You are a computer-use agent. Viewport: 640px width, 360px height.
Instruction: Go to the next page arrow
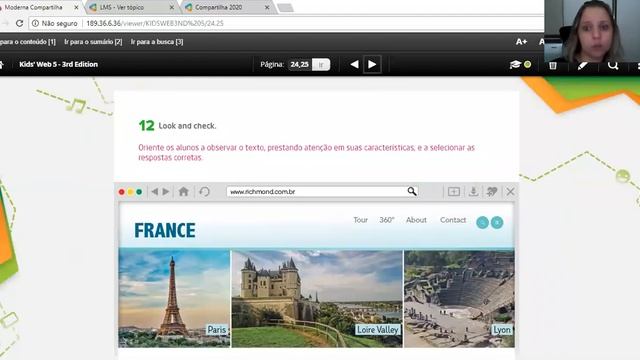[372, 64]
